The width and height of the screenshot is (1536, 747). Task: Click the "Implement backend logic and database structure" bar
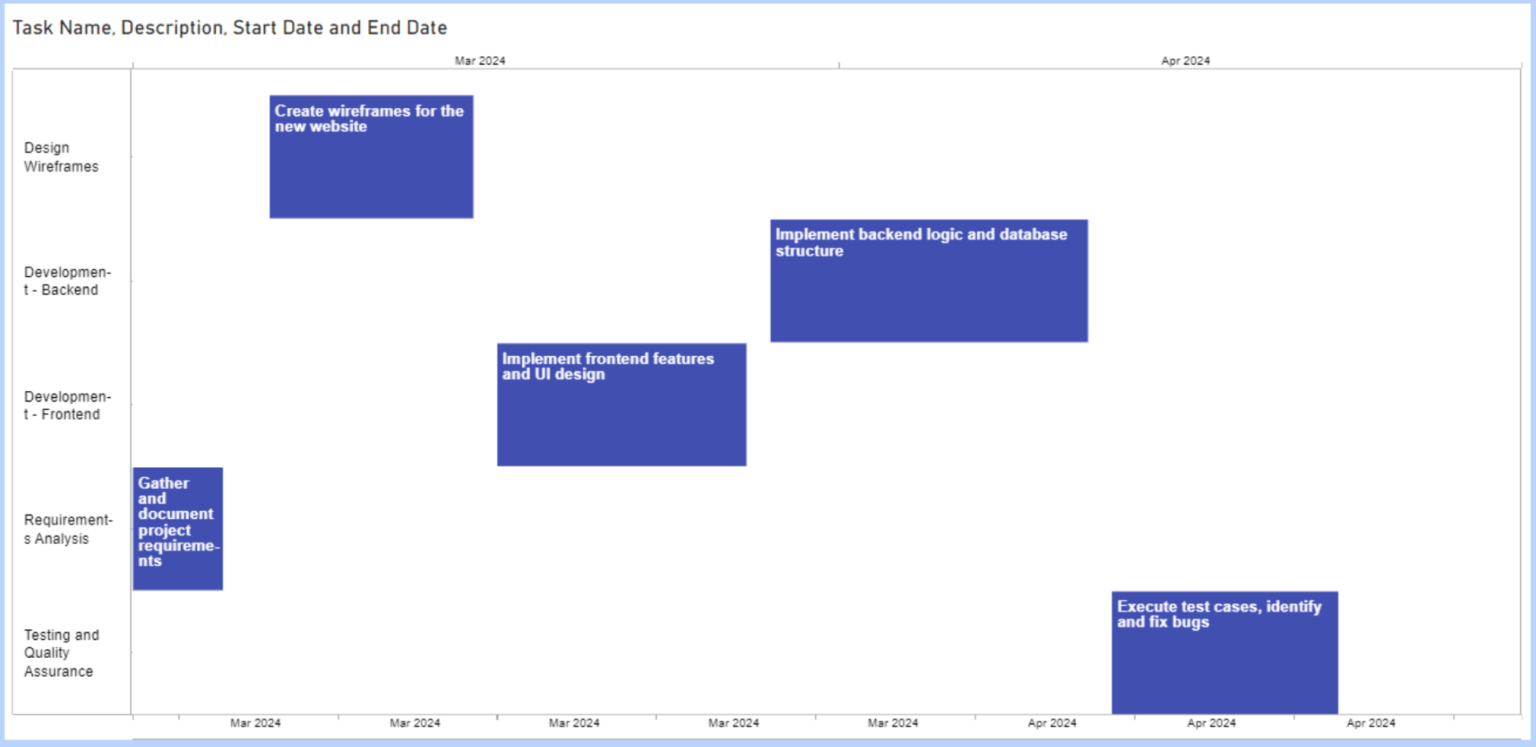point(928,280)
